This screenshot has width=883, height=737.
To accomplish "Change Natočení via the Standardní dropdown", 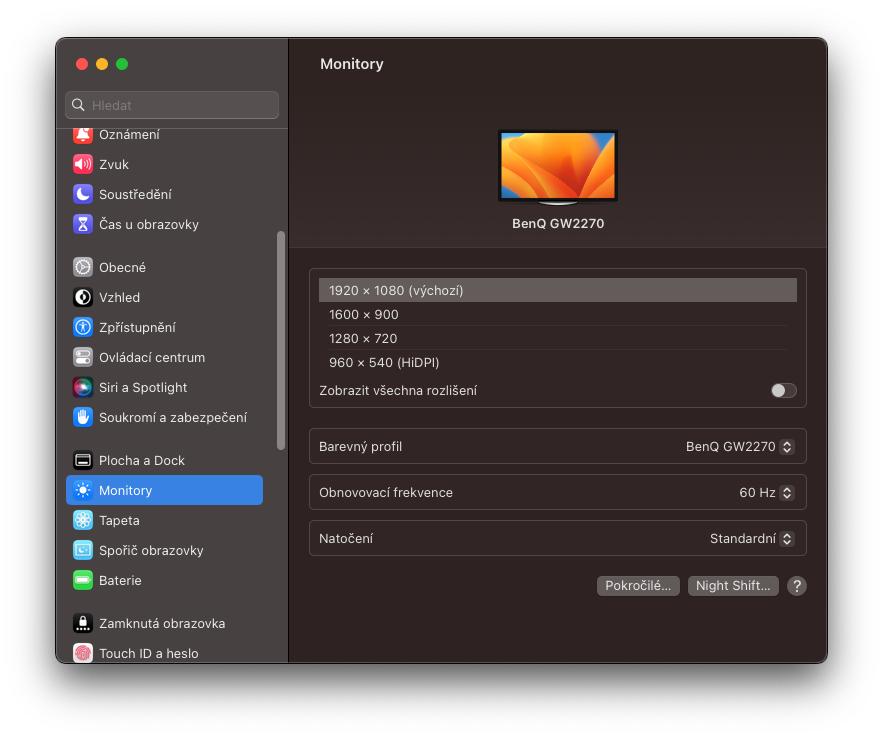I will click(x=751, y=538).
